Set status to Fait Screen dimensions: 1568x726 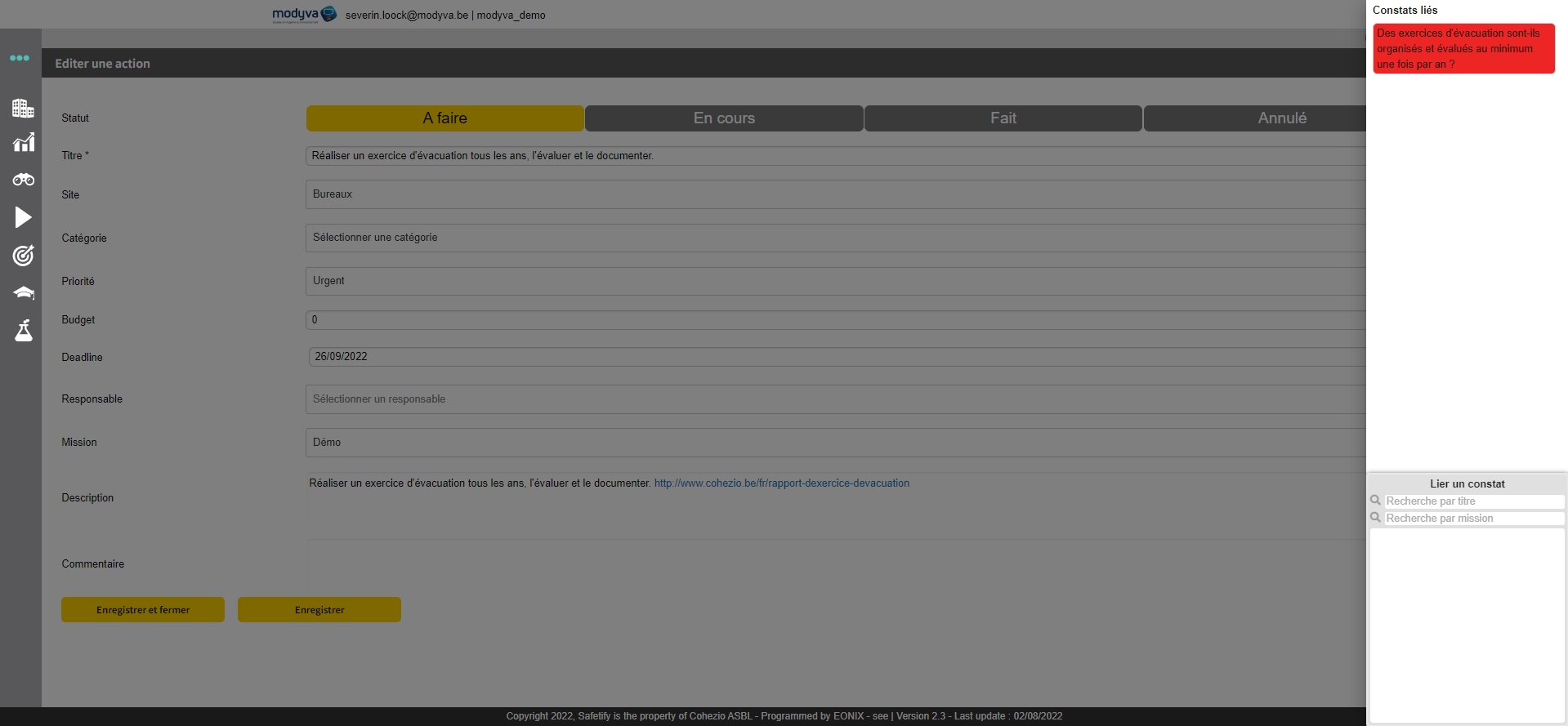pyautogui.click(x=1003, y=118)
